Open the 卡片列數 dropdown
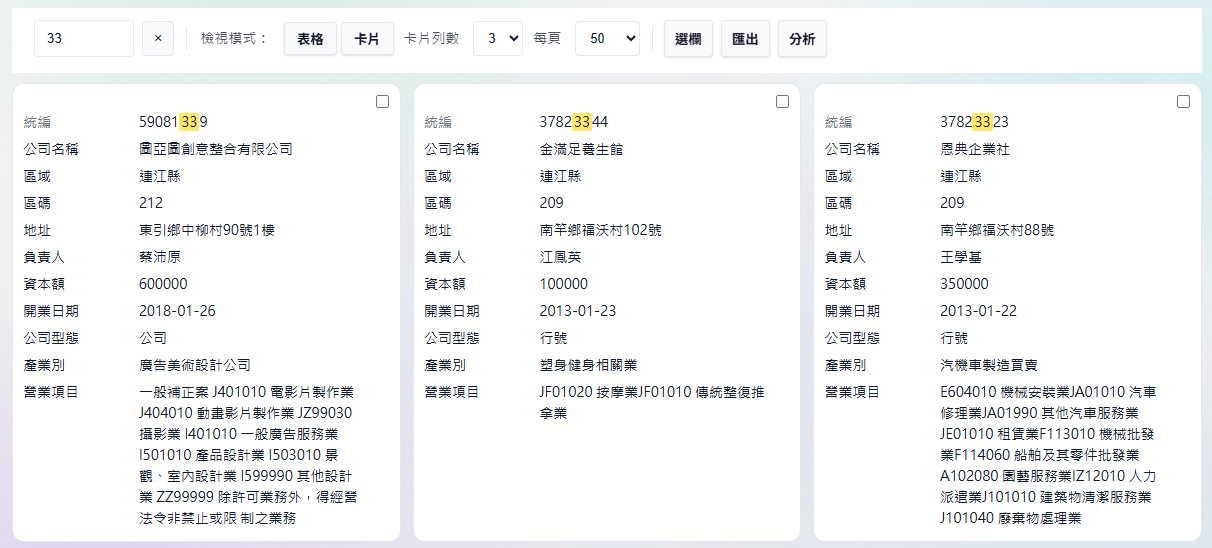 tap(497, 39)
